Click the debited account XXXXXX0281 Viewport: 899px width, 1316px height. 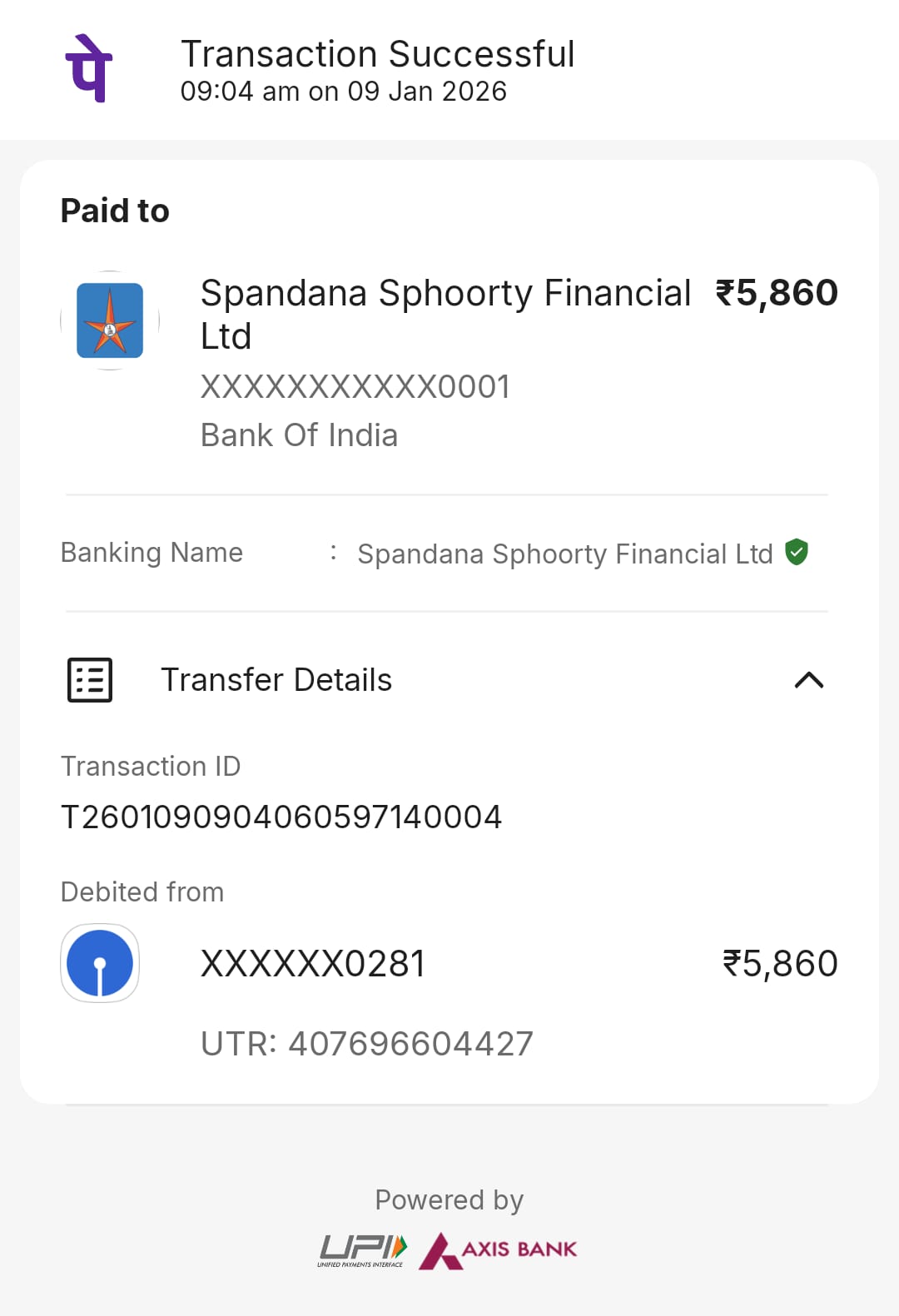(313, 964)
